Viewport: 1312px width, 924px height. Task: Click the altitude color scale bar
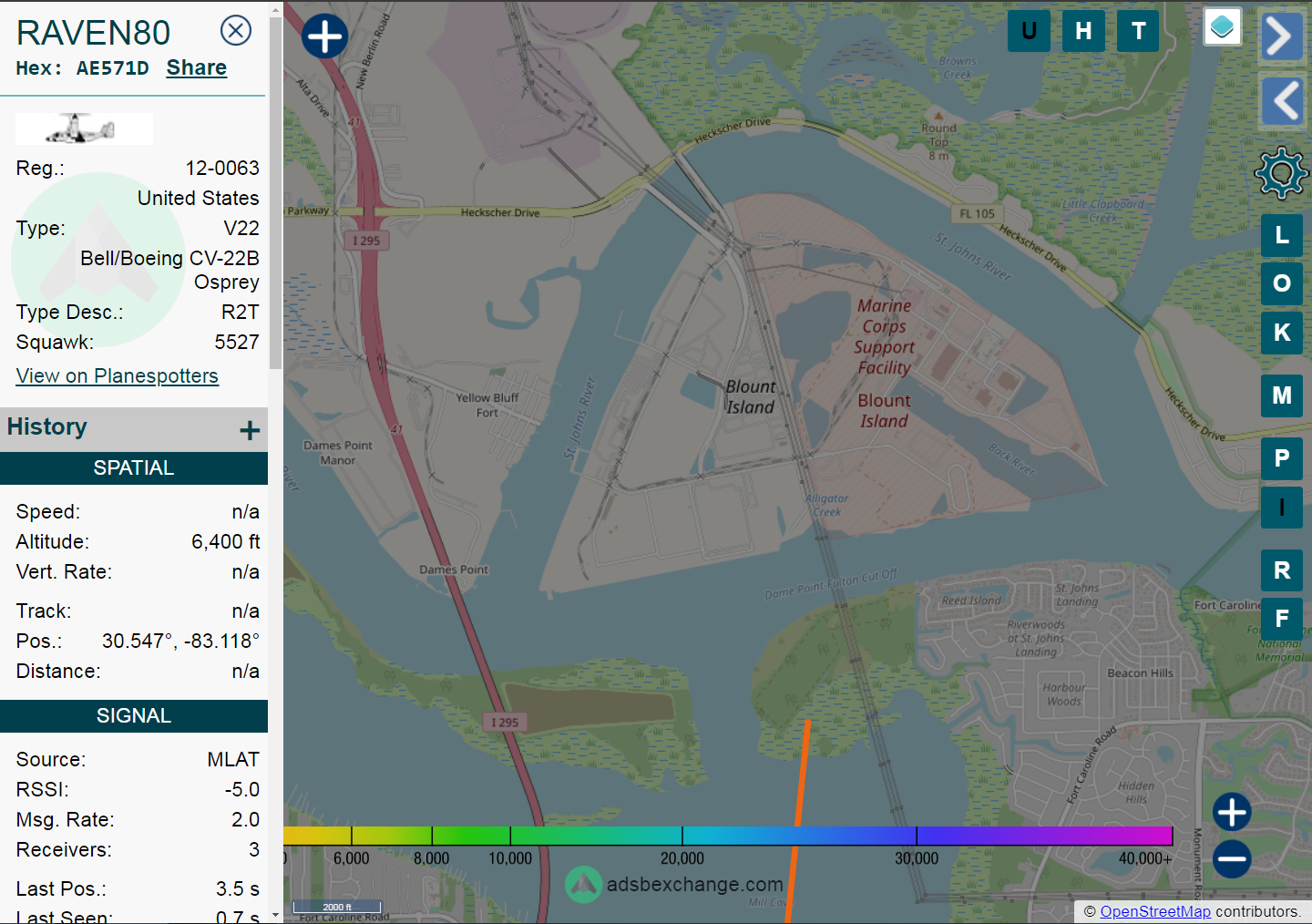pos(728,836)
